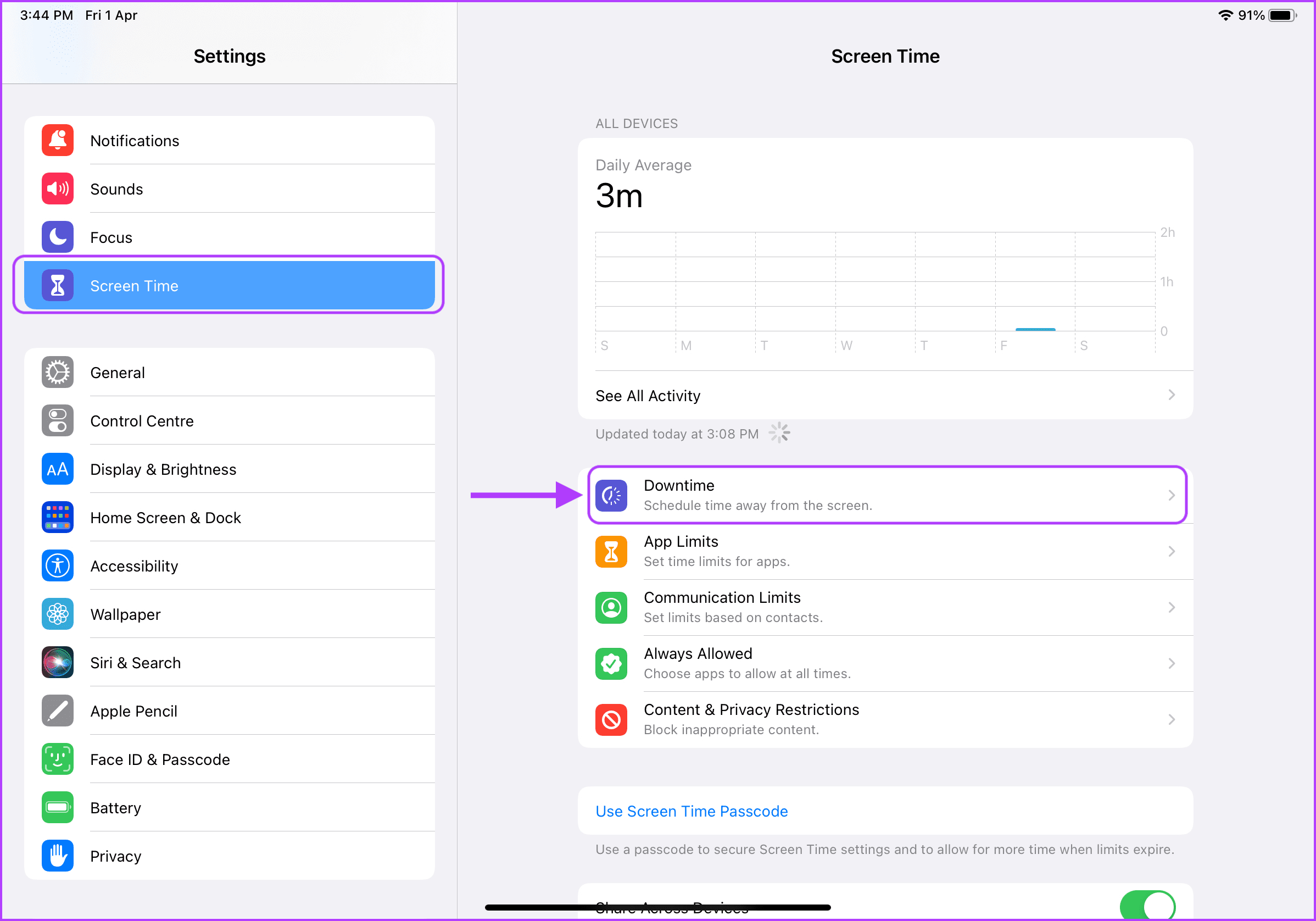This screenshot has width=1316, height=921.
Task: Tap the Display & Brightness AA icon
Action: pos(57,469)
